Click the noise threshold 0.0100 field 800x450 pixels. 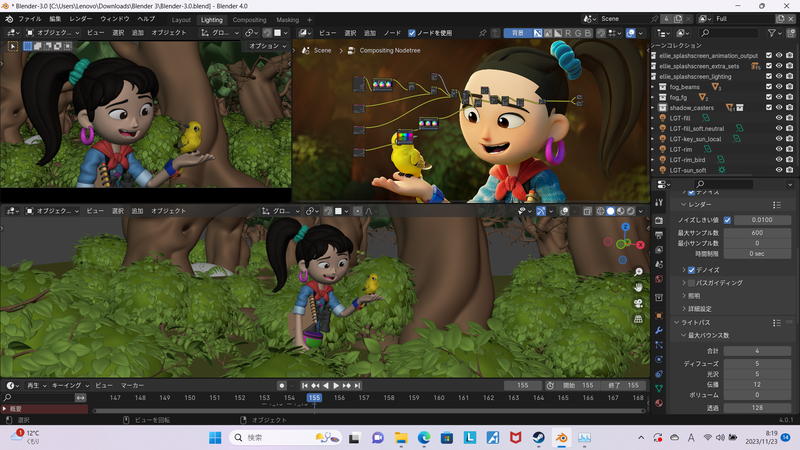tap(761, 220)
